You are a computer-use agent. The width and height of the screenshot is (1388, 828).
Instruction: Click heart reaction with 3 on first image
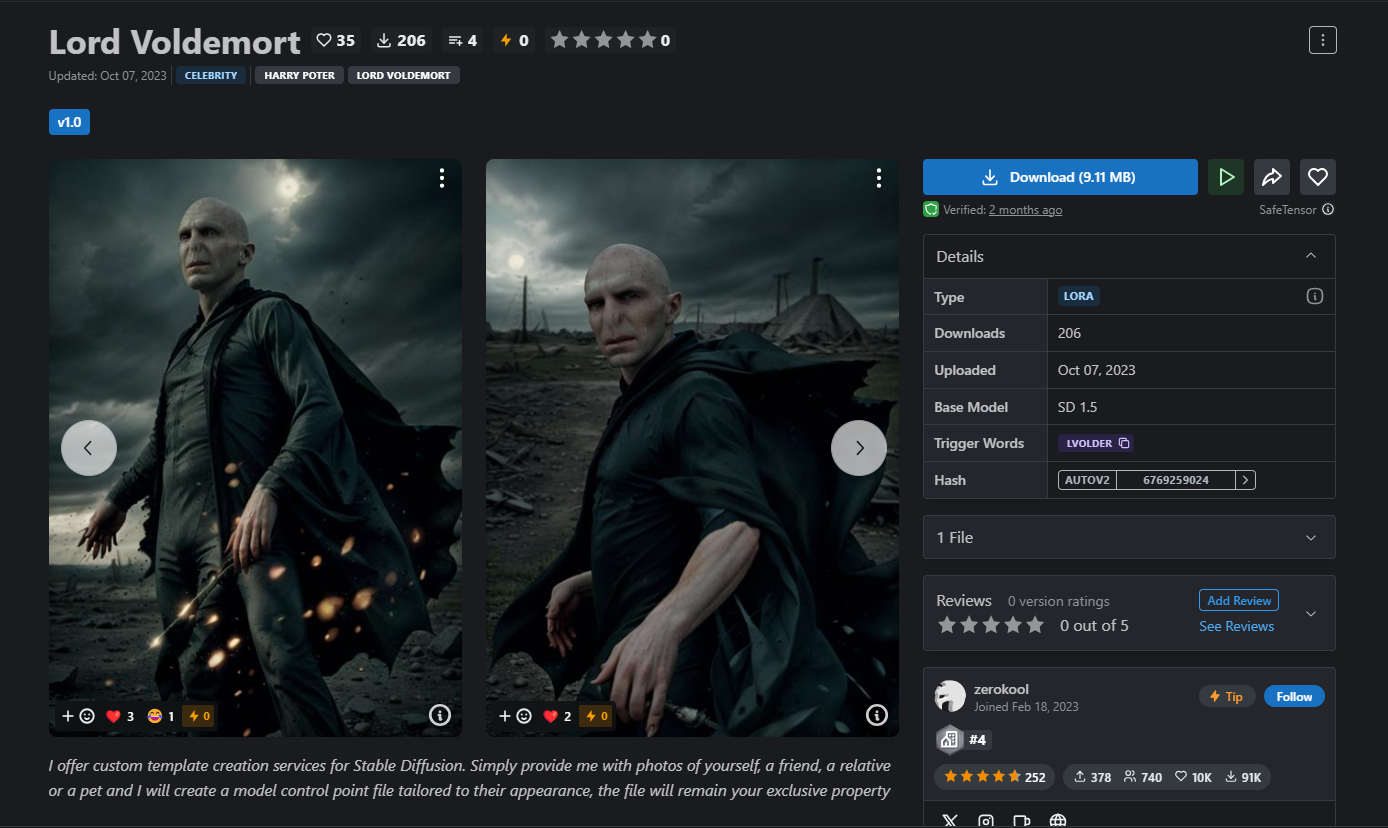(120, 716)
